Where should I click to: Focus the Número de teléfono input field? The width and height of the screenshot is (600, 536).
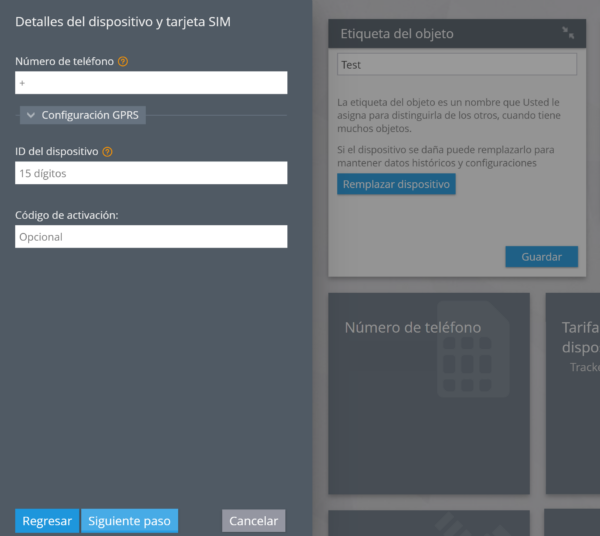coord(151,83)
